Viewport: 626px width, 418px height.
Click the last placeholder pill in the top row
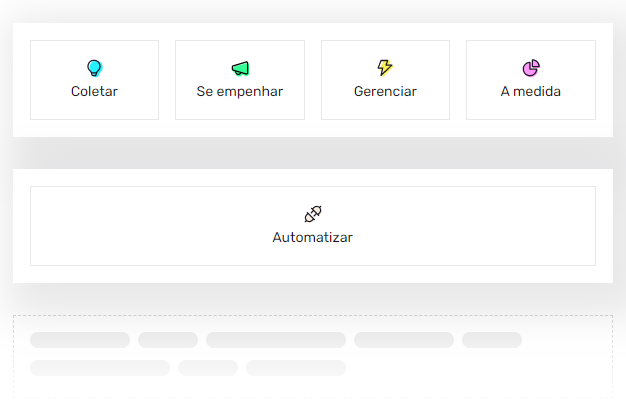coord(492,340)
